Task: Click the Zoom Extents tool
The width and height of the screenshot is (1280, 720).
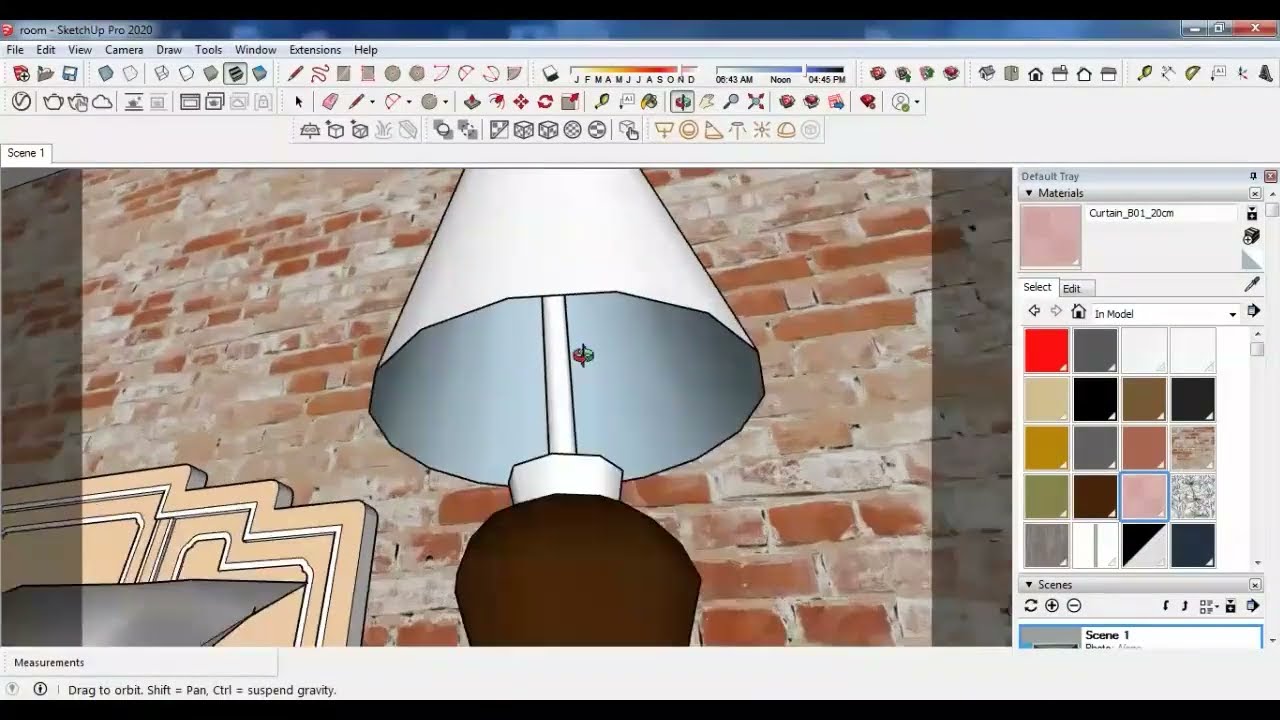Action: [x=756, y=101]
